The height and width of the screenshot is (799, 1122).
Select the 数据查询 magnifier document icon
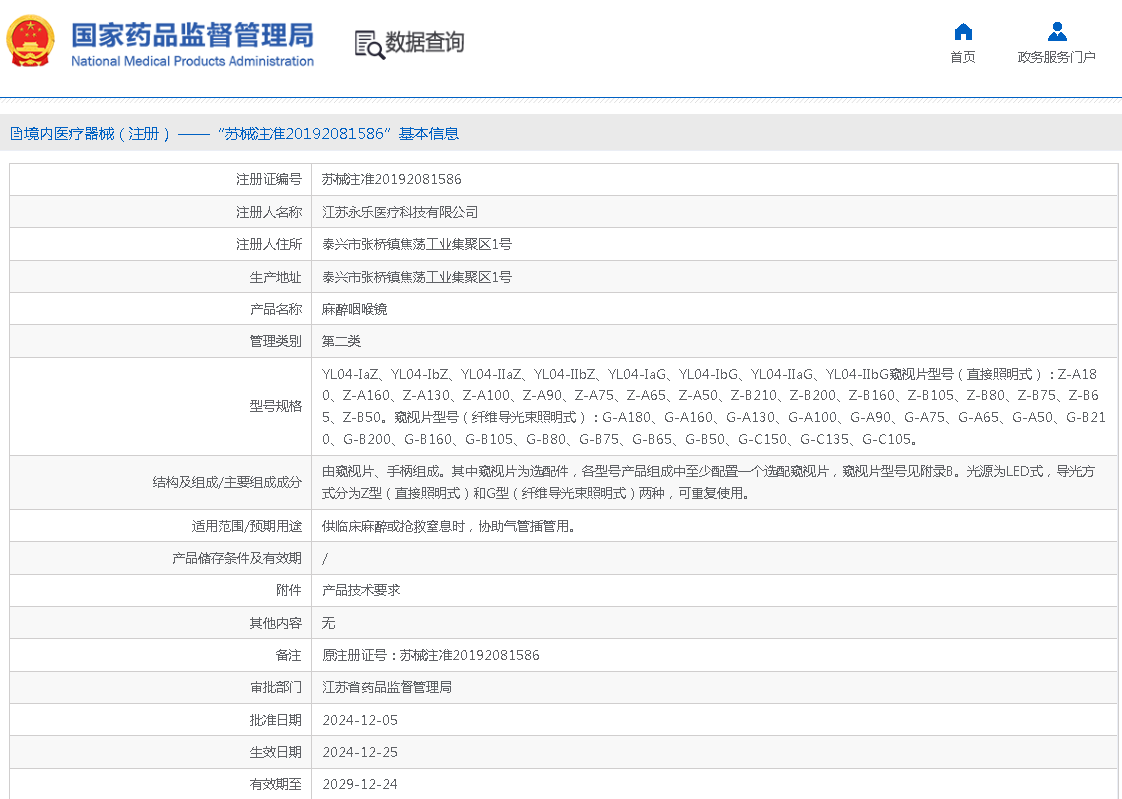point(367,43)
